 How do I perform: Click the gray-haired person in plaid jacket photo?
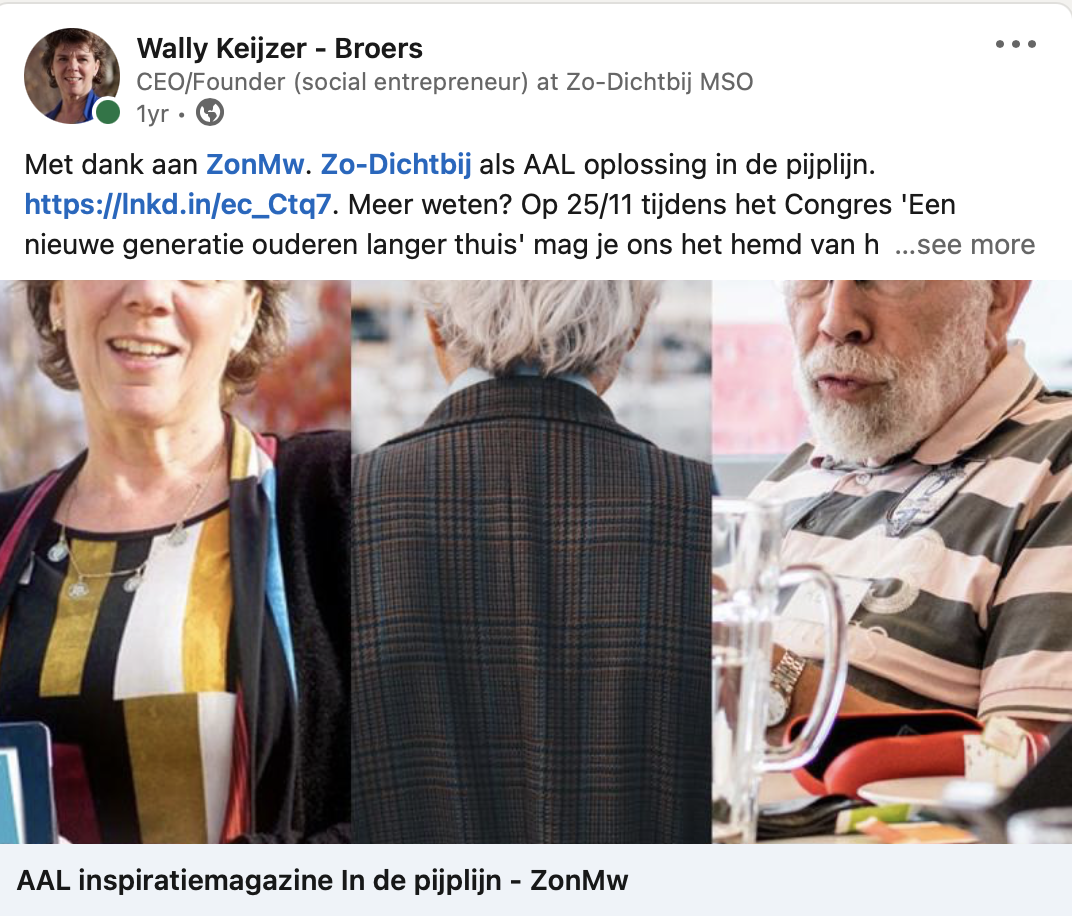click(x=531, y=561)
